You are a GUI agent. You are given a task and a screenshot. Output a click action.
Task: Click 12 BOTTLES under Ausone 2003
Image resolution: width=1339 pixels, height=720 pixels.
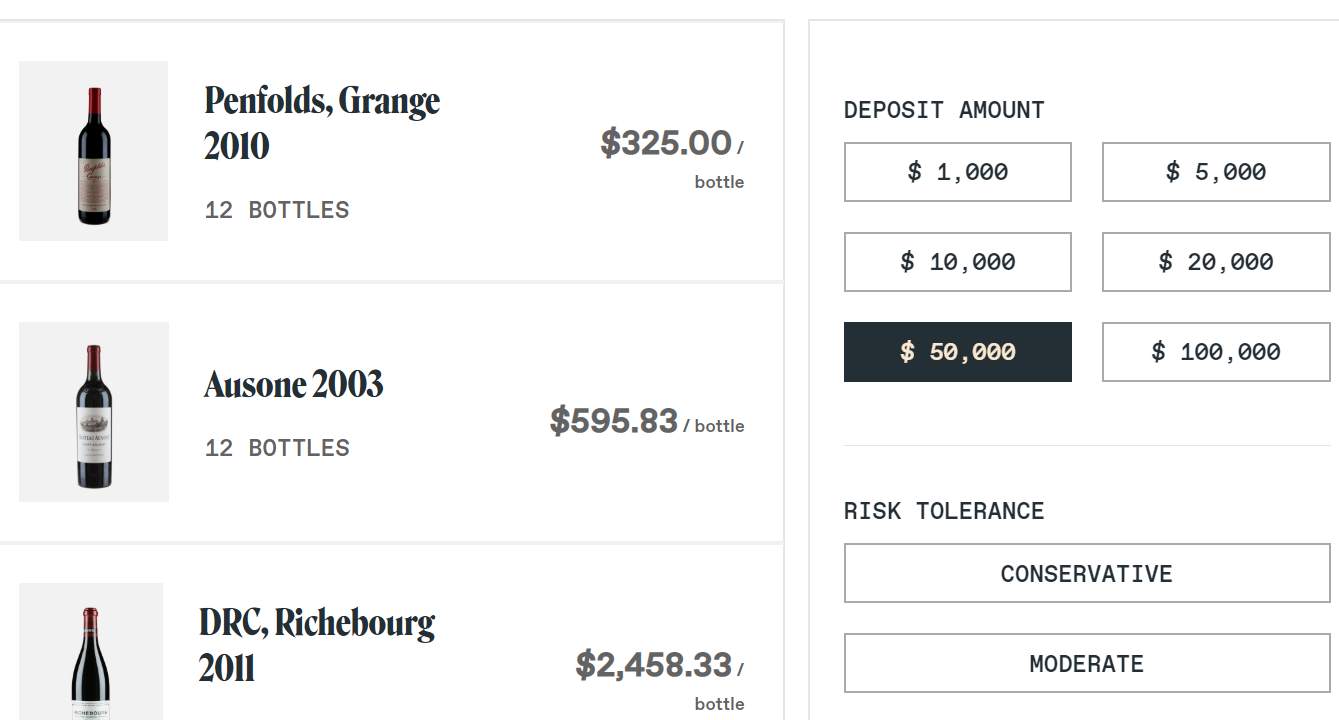[277, 448]
